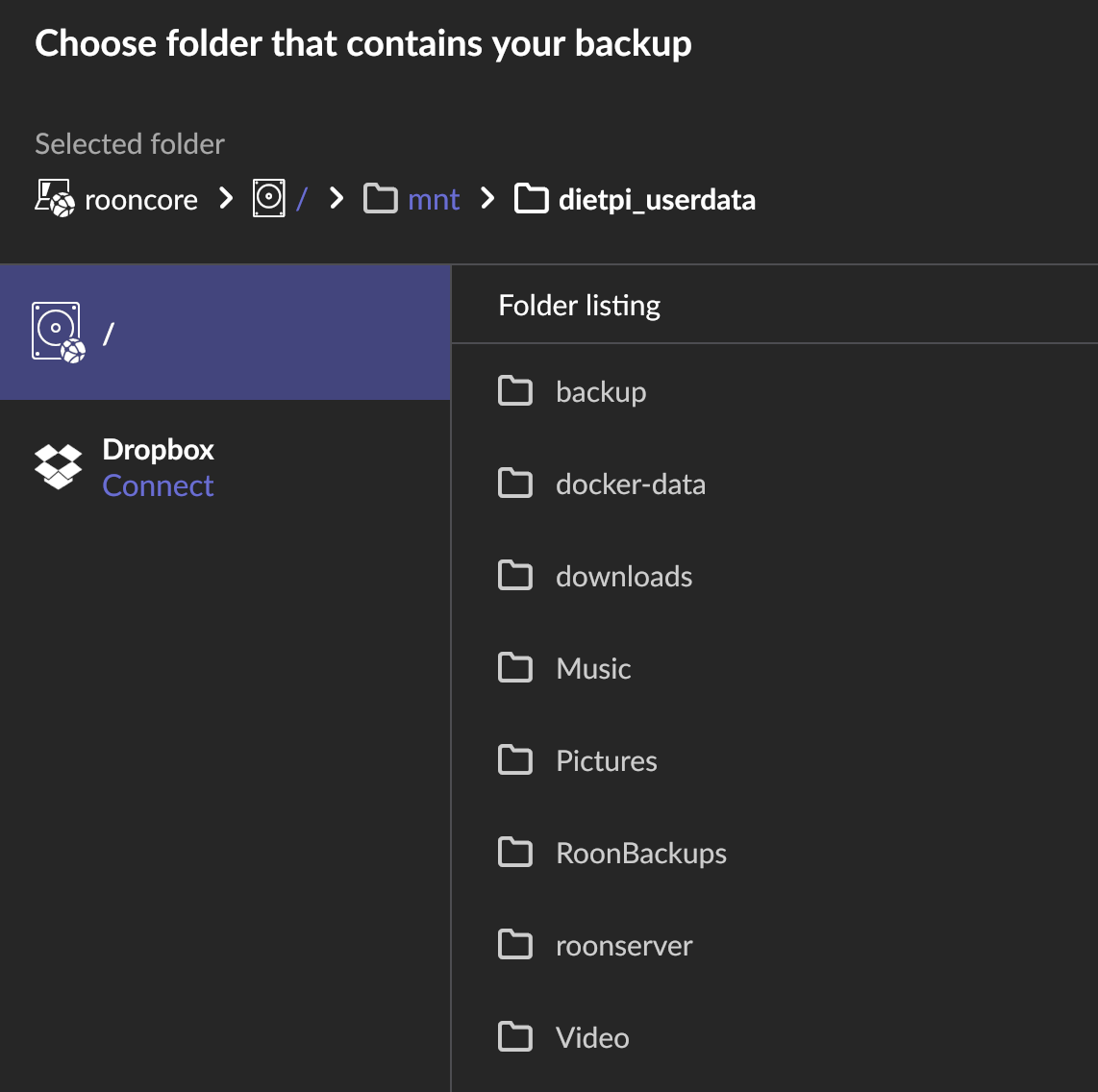Connect a Dropbox account
1098x1092 pixels.
point(158,486)
